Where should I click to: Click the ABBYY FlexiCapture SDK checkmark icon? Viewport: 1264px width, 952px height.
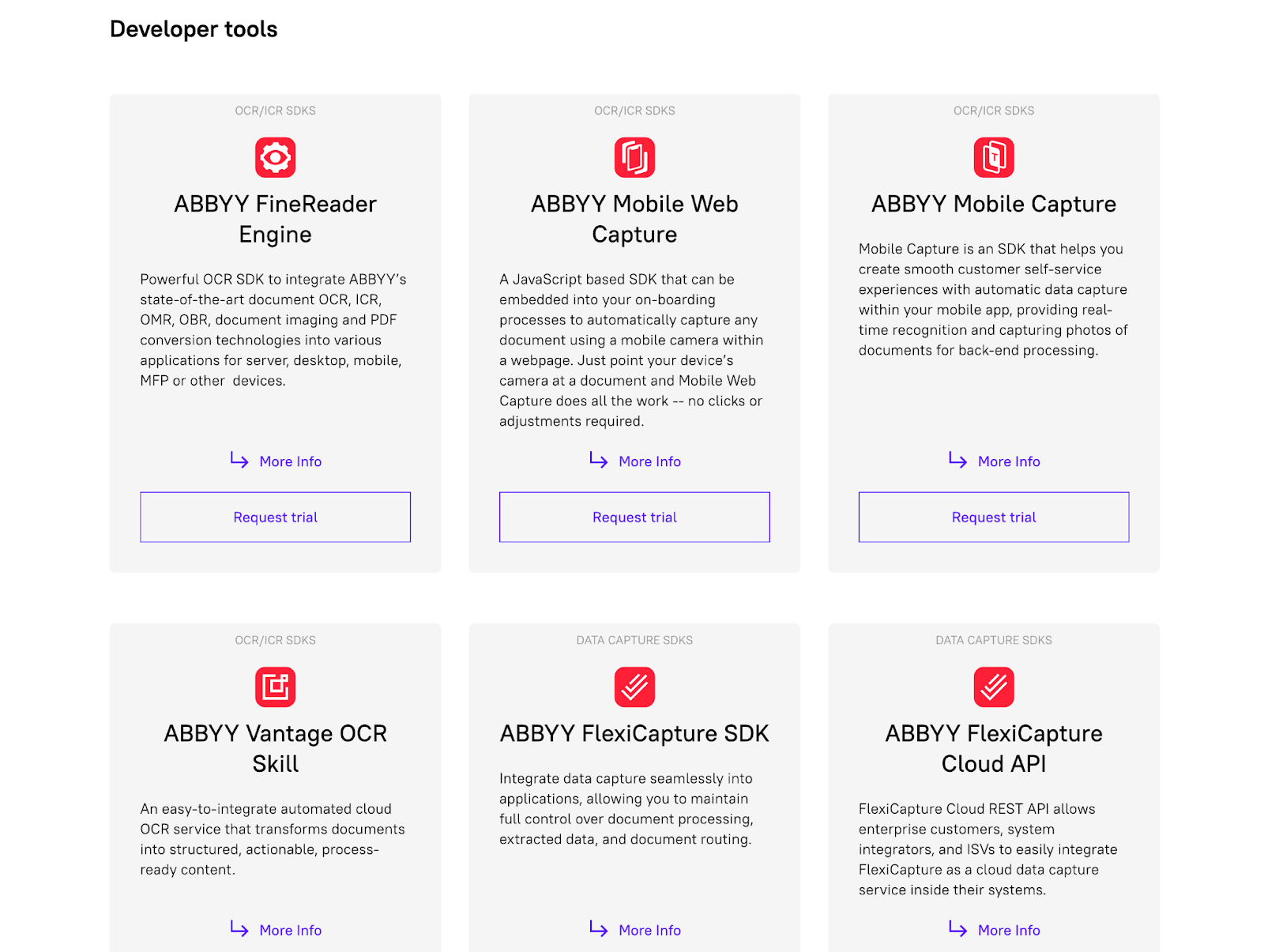[634, 687]
